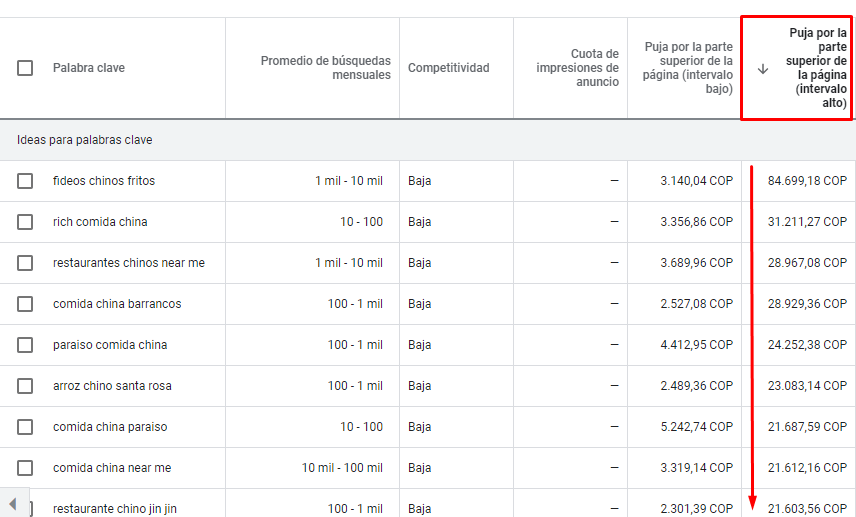This screenshot has width=856, height=517.
Task: Sort by Palabra clave column header
Action: pos(89,68)
